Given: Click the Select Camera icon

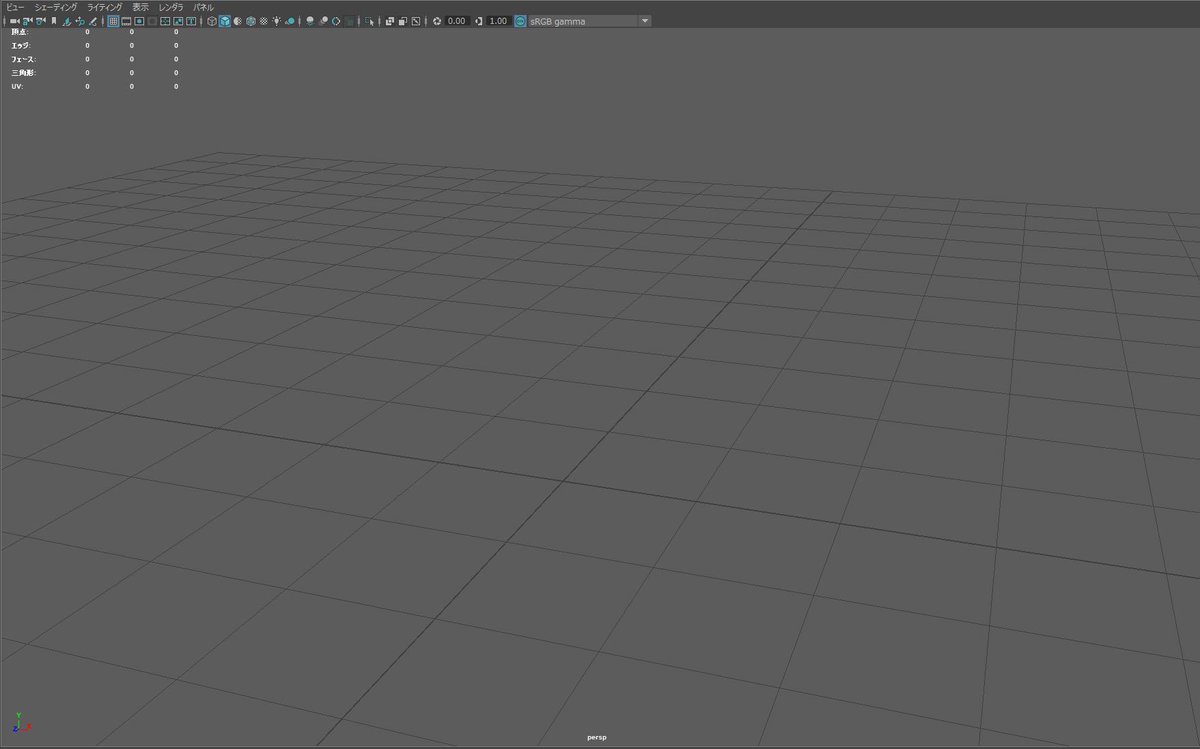Looking at the screenshot, I should coord(15,21).
